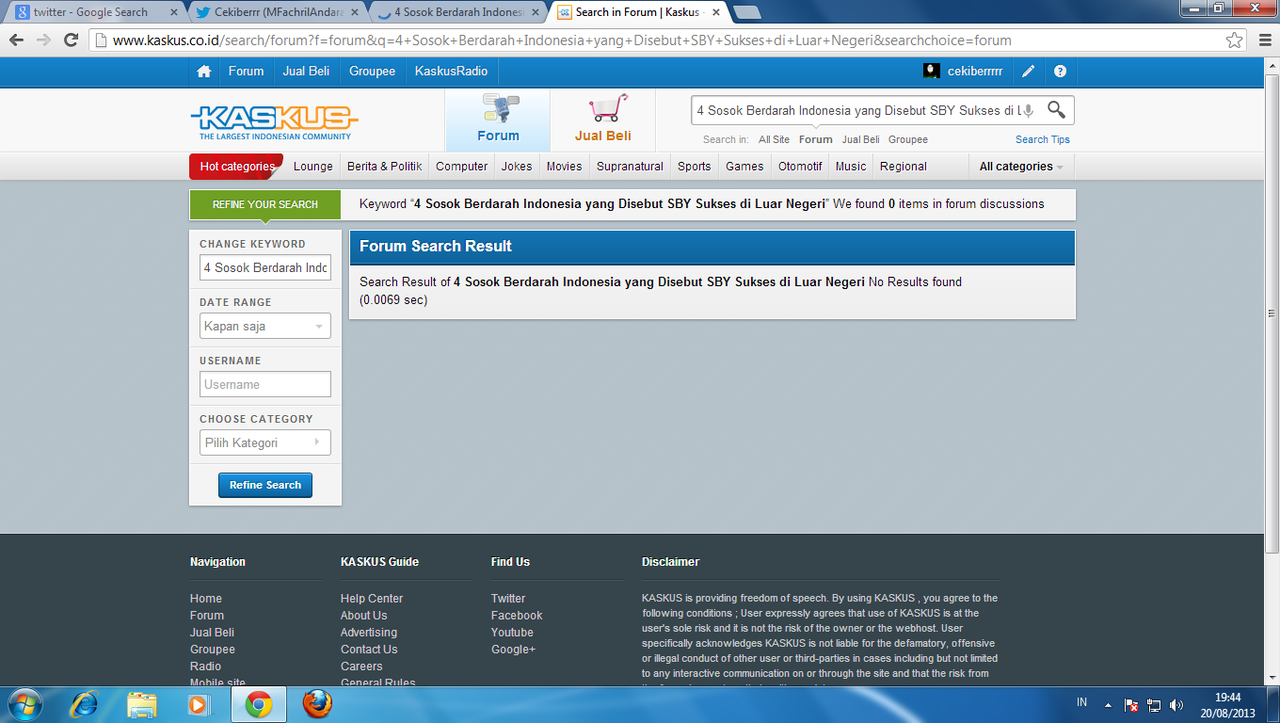Select the Forum section tab with icon
1280x723 pixels.
(x=498, y=120)
